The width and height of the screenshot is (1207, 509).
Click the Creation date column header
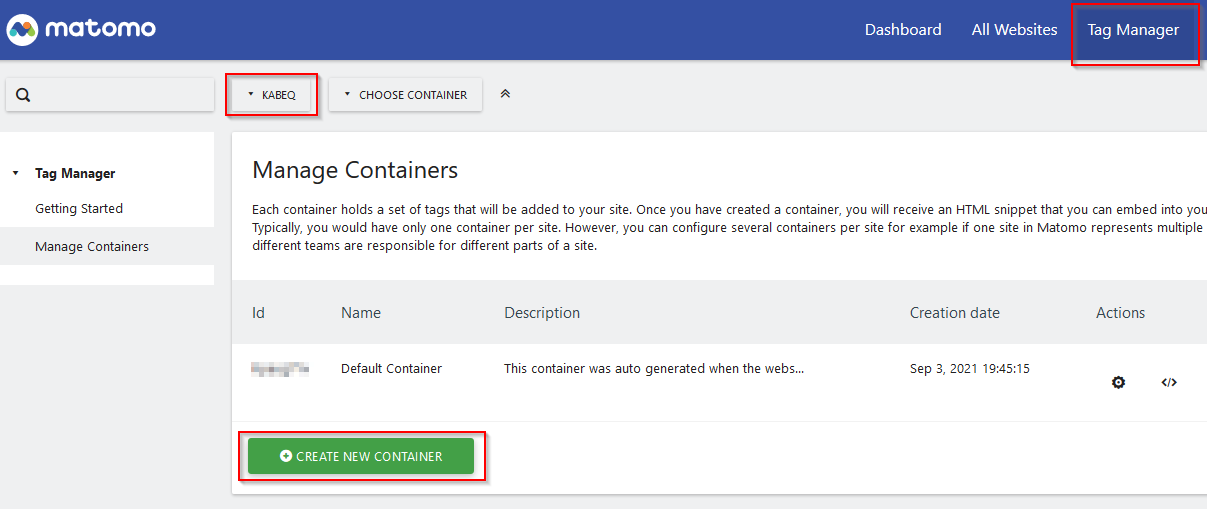pos(954,313)
